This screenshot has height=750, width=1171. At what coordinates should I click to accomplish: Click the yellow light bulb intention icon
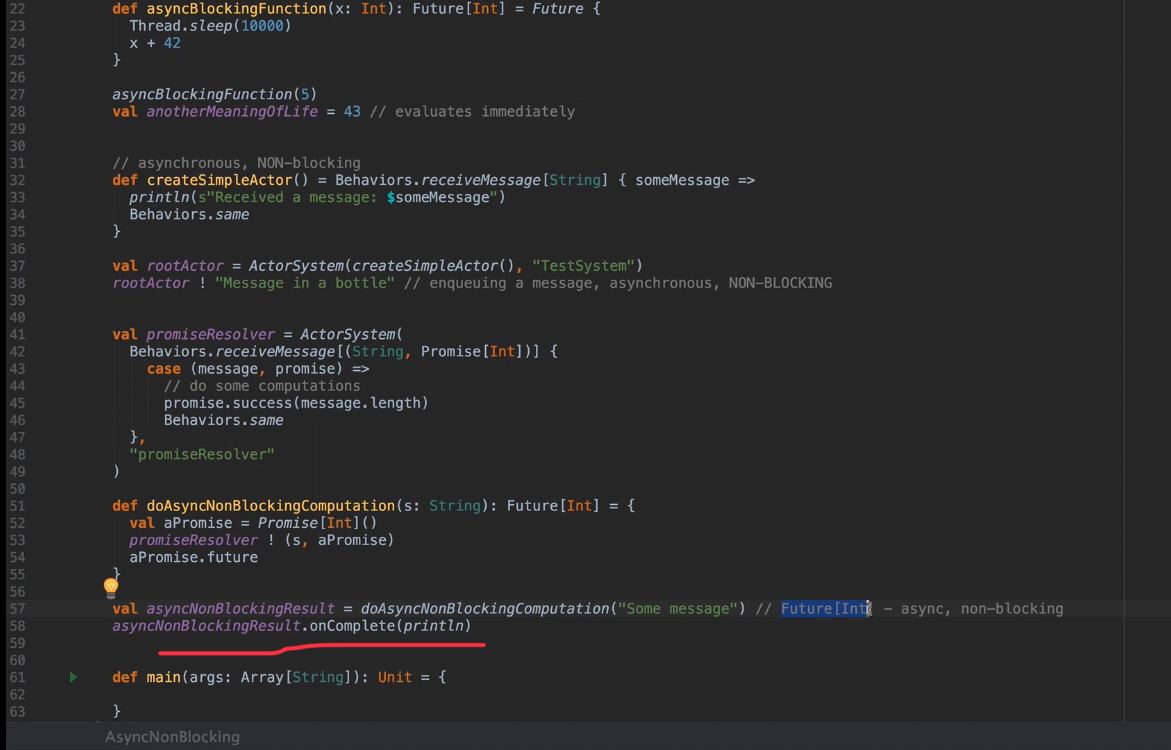tap(111, 588)
